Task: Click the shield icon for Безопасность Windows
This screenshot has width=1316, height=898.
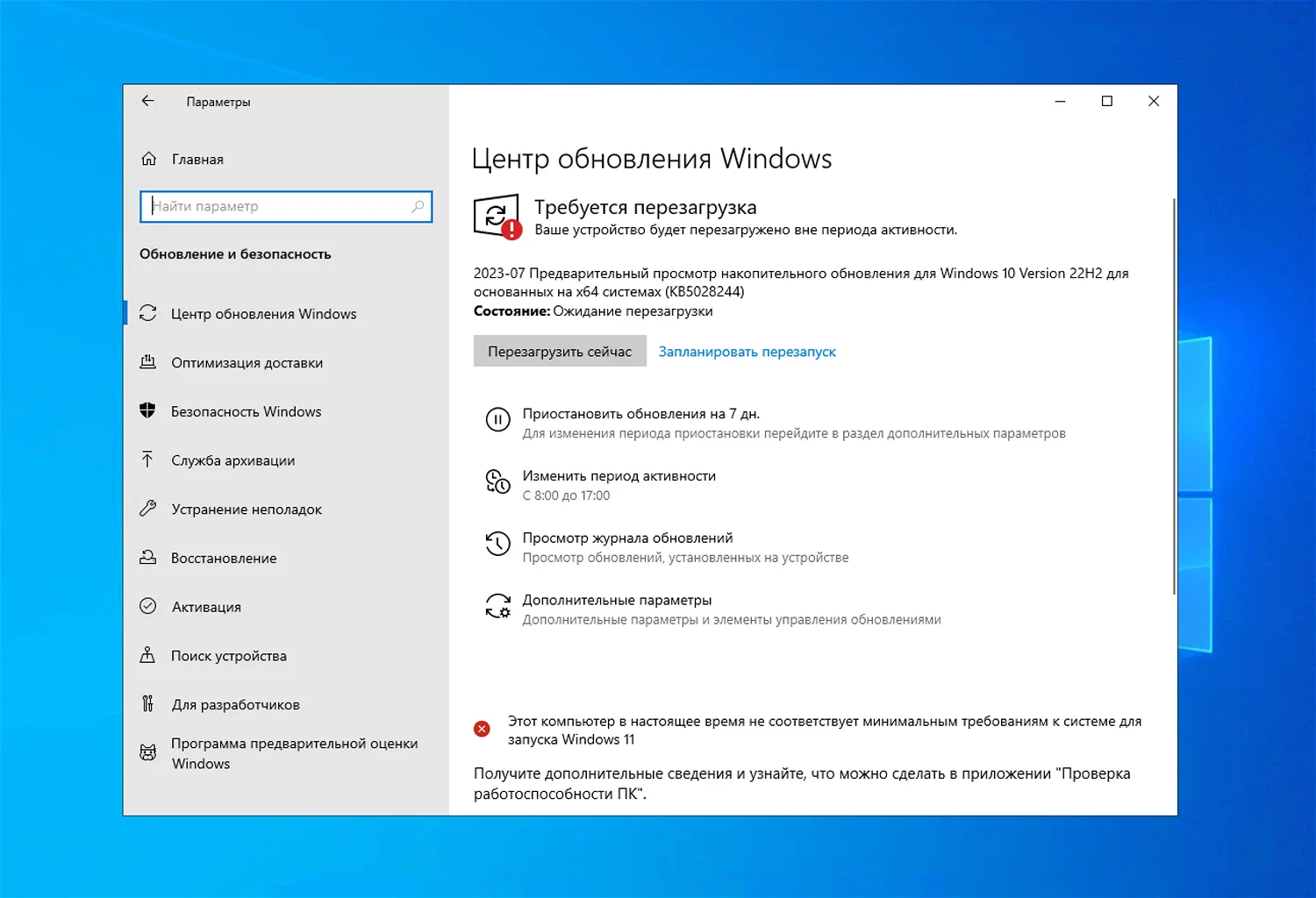Action: pyautogui.click(x=147, y=410)
